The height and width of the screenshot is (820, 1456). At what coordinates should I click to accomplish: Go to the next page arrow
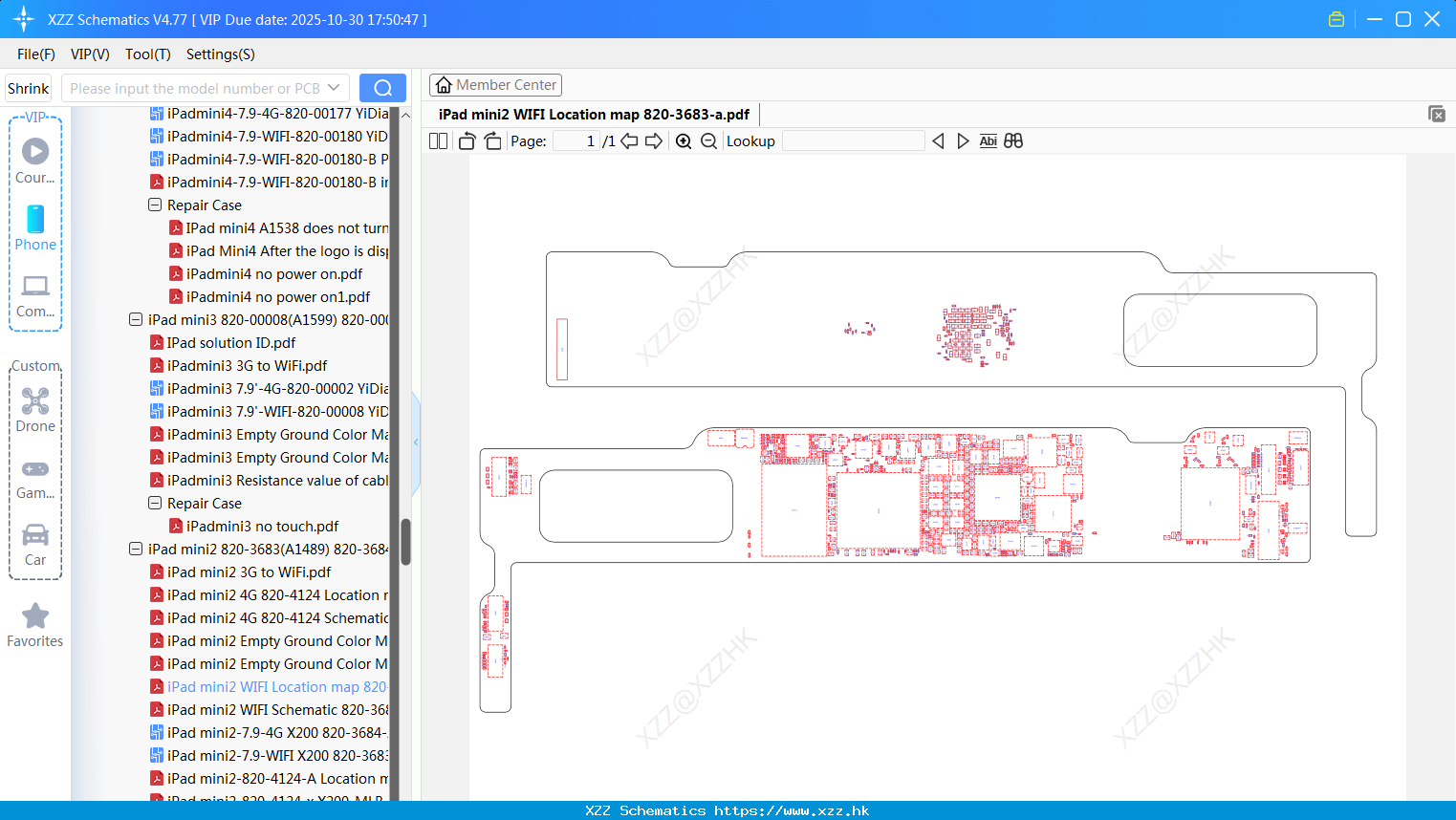tap(654, 141)
